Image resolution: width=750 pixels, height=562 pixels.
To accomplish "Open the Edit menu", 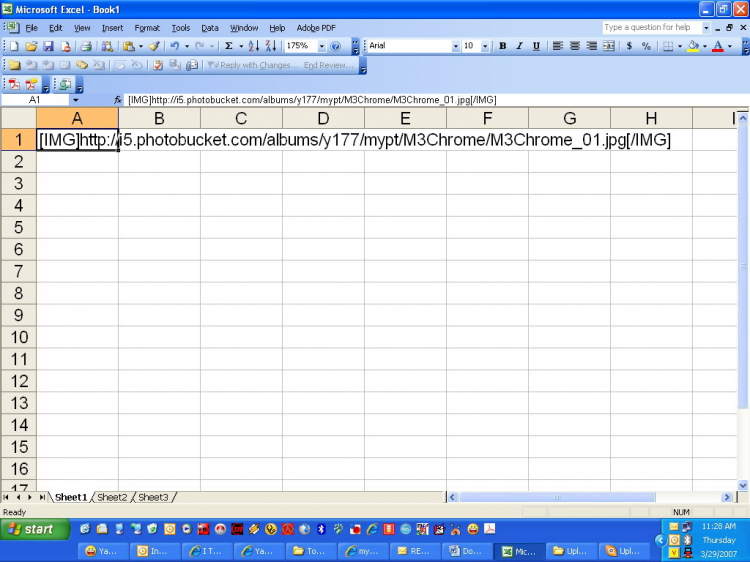I will tap(55, 28).
